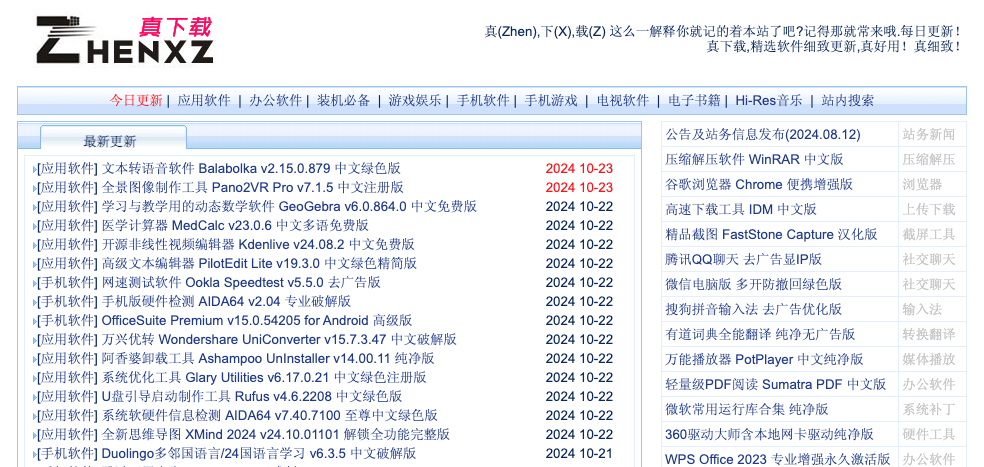Open 站内搜索 in the navigation bar
The width and height of the screenshot is (984, 467).
848,100
